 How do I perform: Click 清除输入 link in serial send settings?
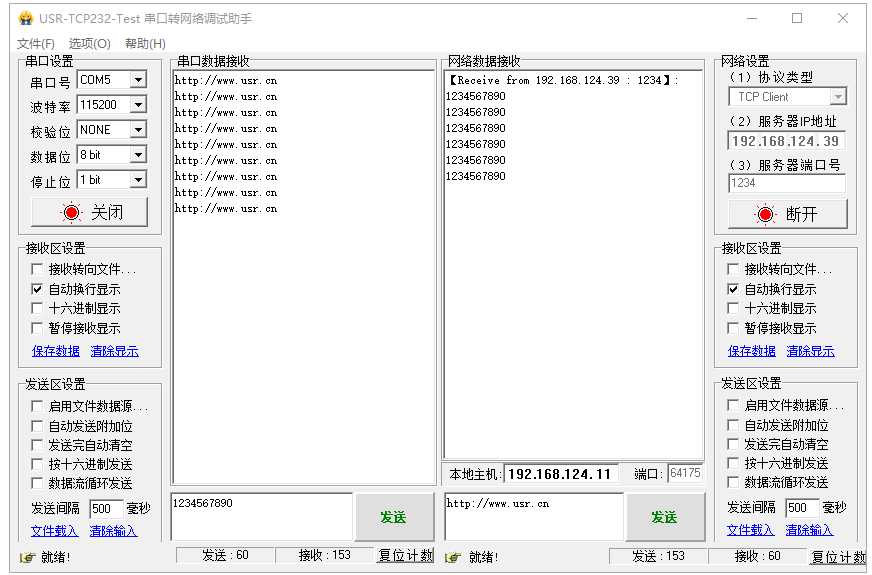click(113, 531)
